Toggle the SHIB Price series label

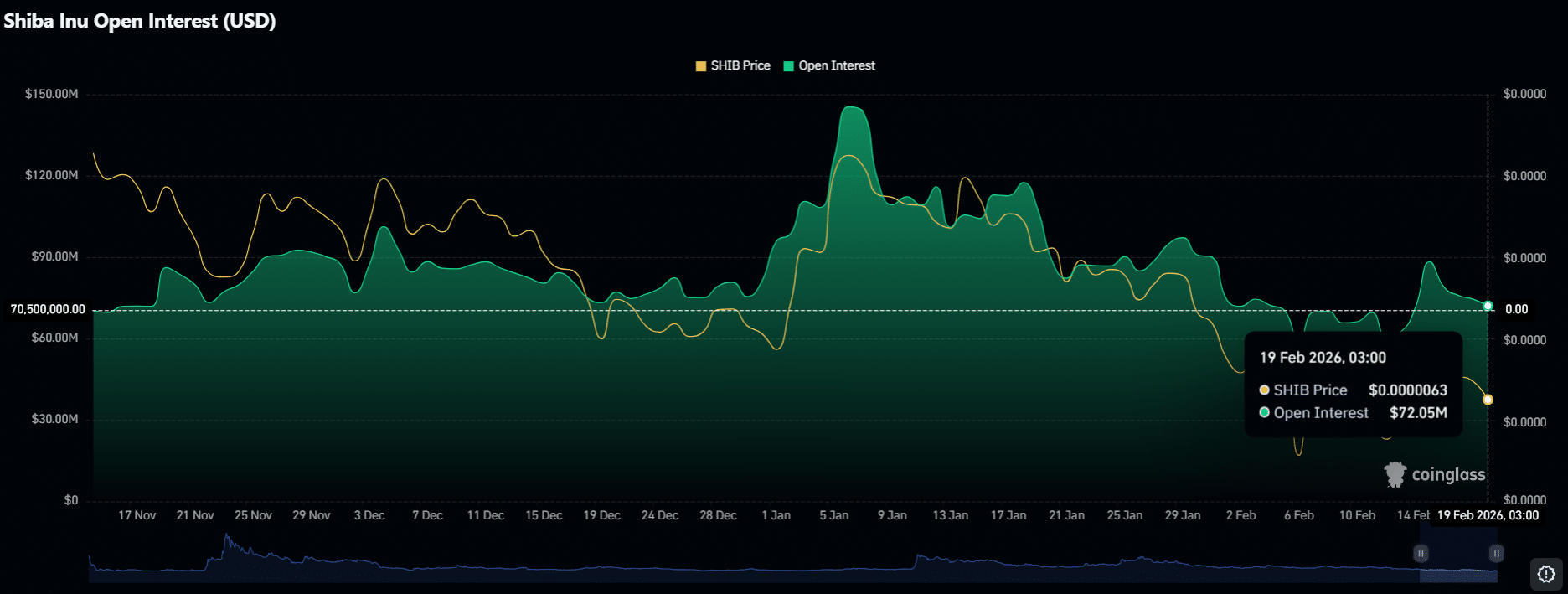pos(740,65)
